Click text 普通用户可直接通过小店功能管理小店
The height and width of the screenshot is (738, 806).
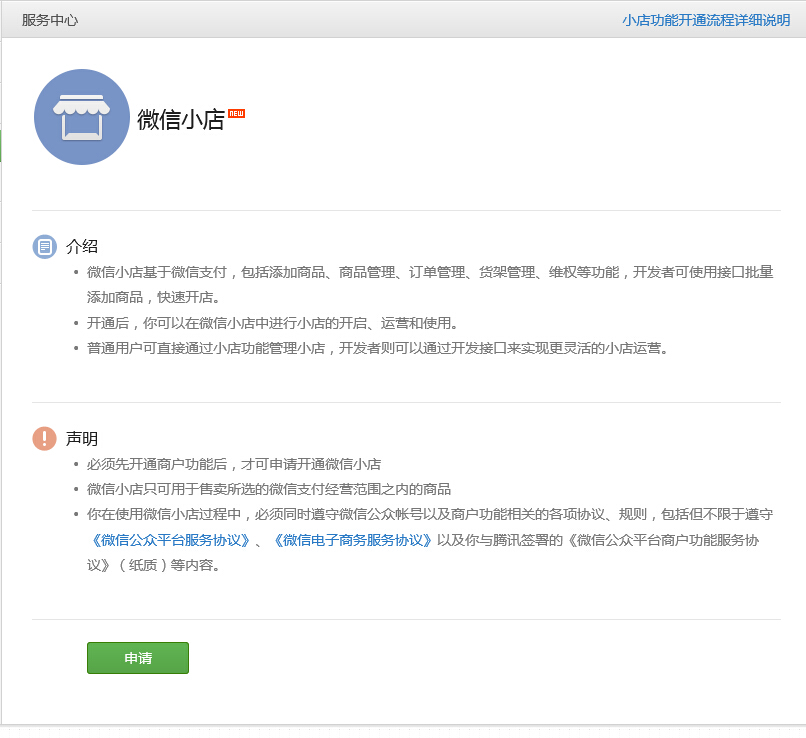point(206,348)
